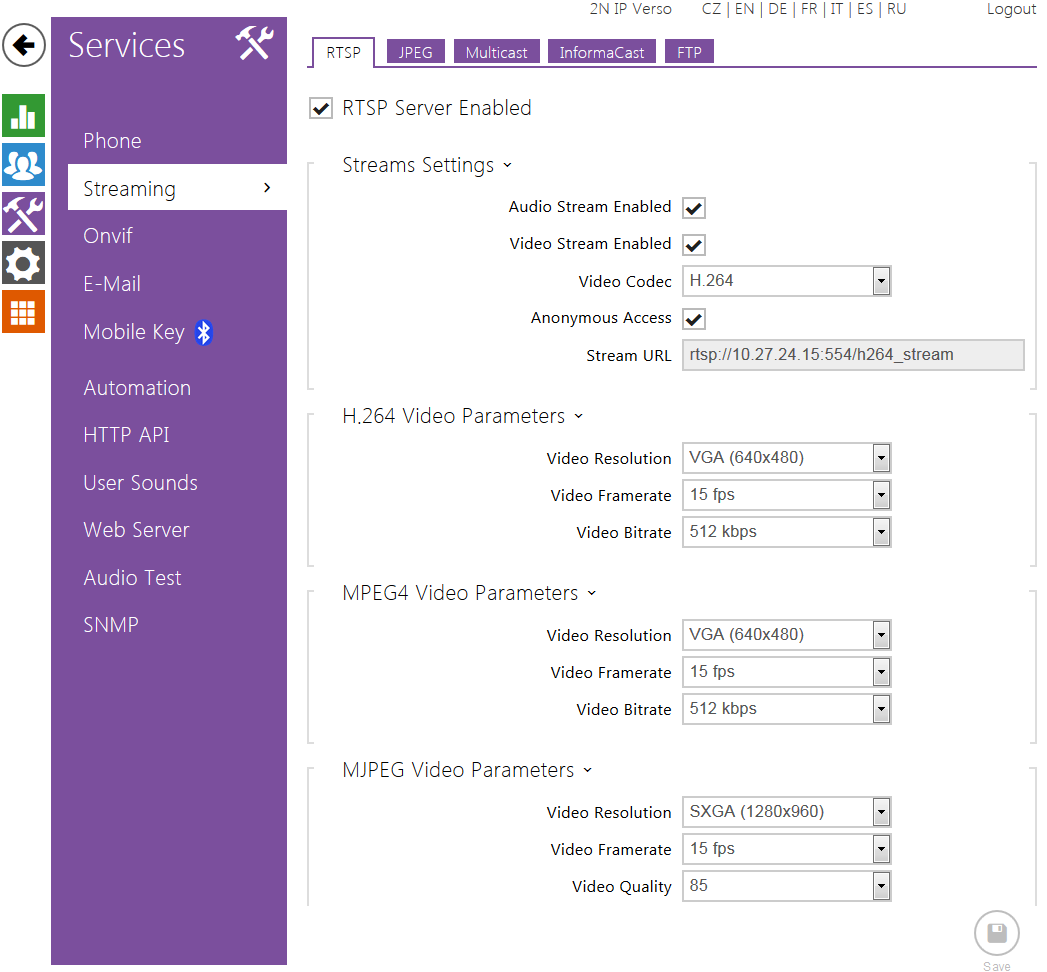Image resolution: width=1047 pixels, height=972 pixels.
Task: Open the Video Codec dropdown
Action: coord(786,282)
